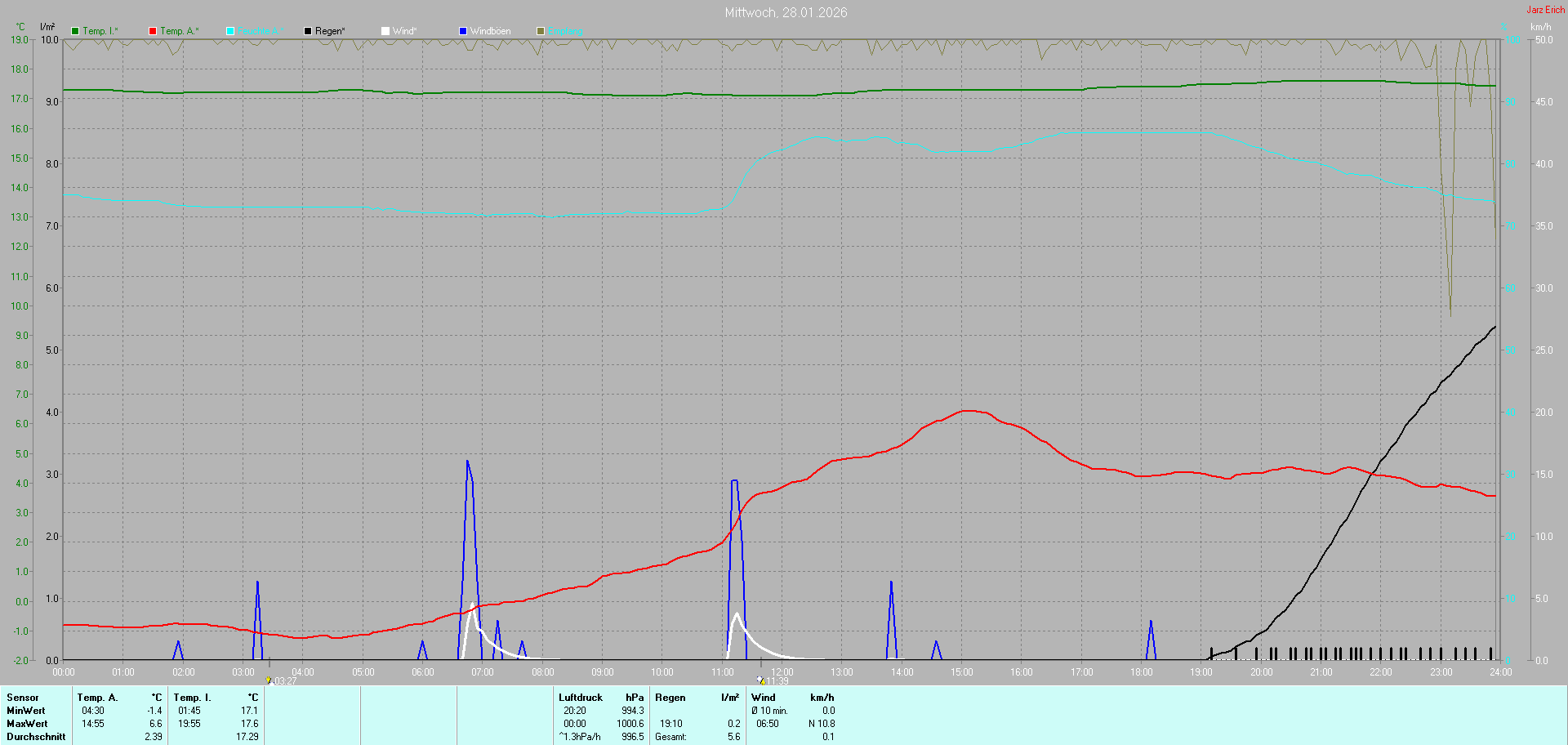Image resolution: width=1568 pixels, height=745 pixels.
Task: Click the cyan Feuchte A. legend swatch
Action: (x=230, y=31)
